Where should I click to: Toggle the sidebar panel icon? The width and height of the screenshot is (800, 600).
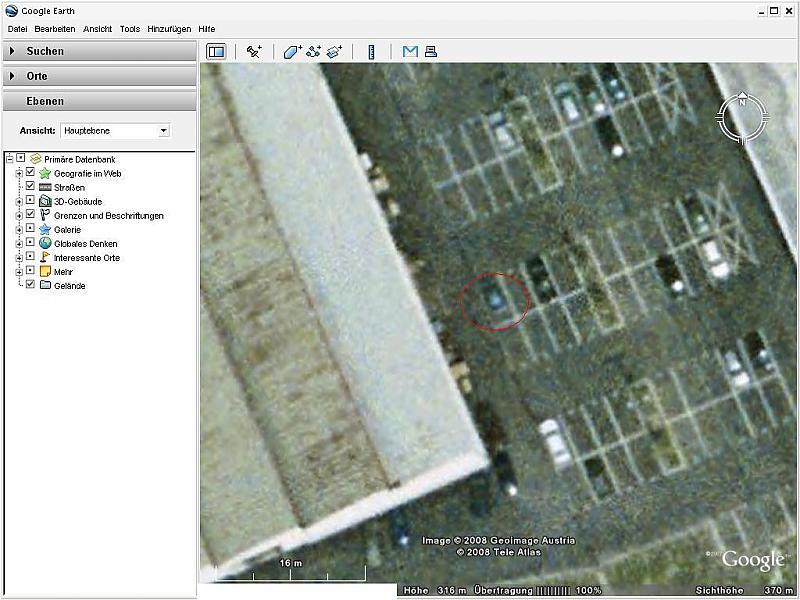tap(216, 52)
